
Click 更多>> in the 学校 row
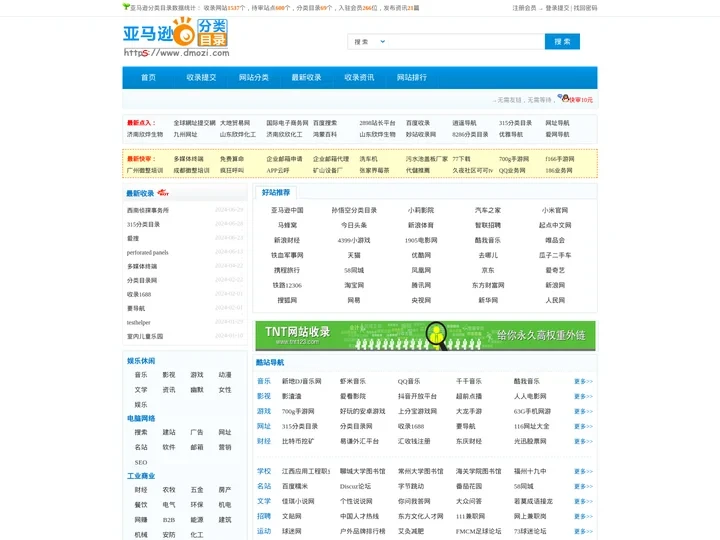pyautogui.click(x=583, y=472)
